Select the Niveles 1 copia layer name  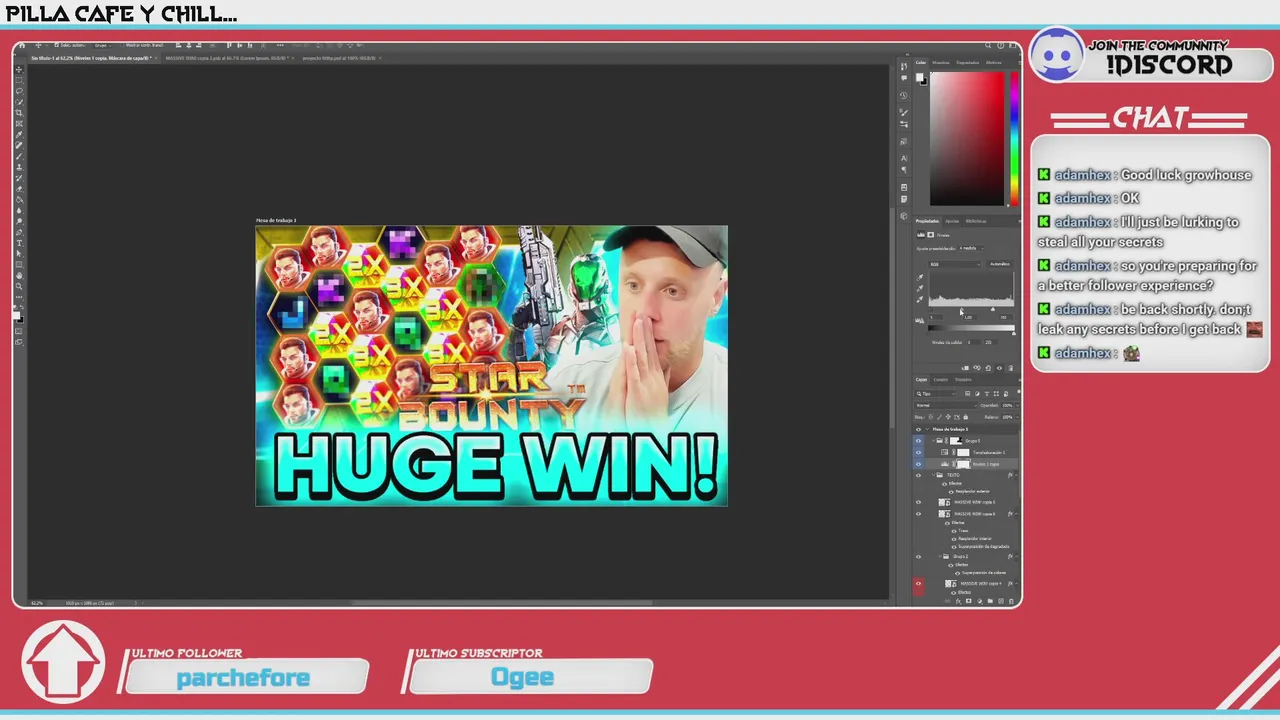(x=986, y=464)
